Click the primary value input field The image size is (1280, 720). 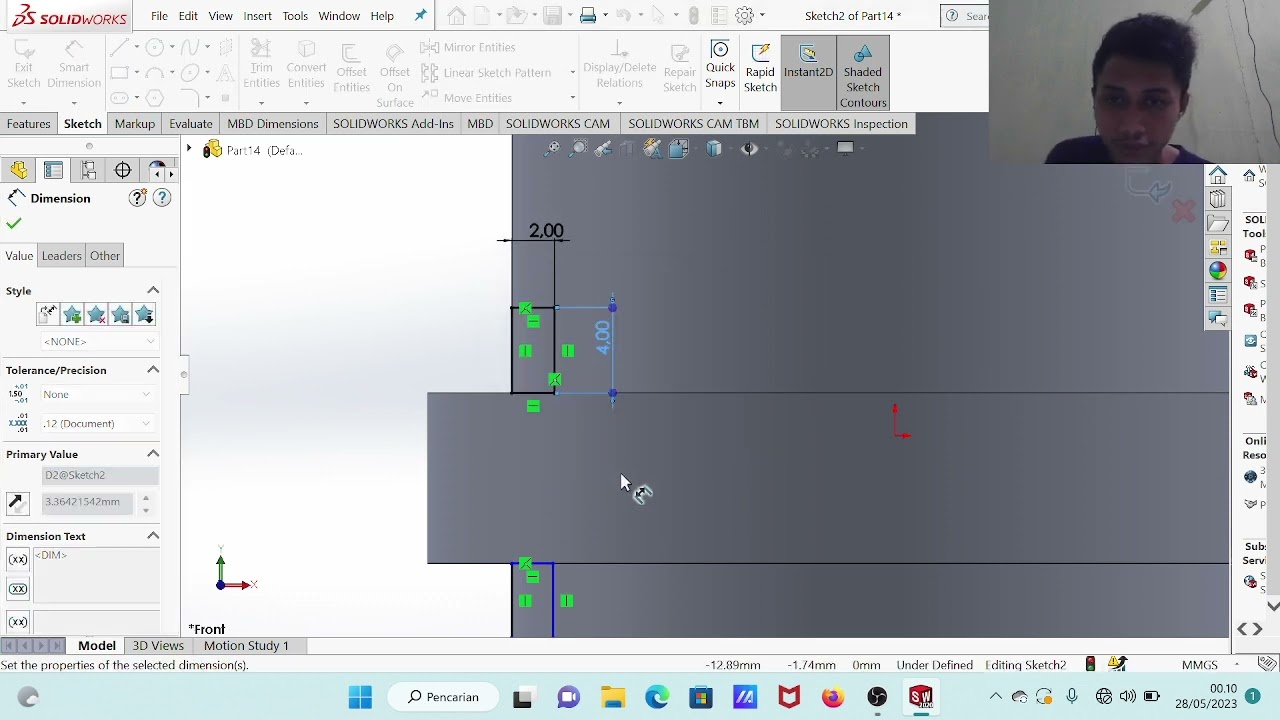click(88, 502)
